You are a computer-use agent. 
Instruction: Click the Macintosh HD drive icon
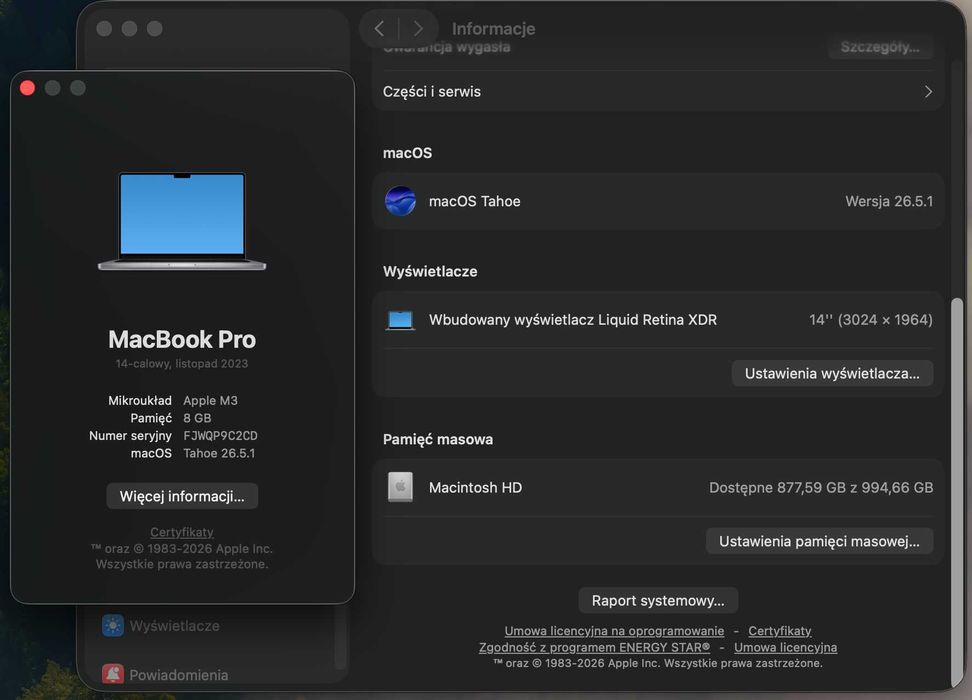[x=400, y=487]
